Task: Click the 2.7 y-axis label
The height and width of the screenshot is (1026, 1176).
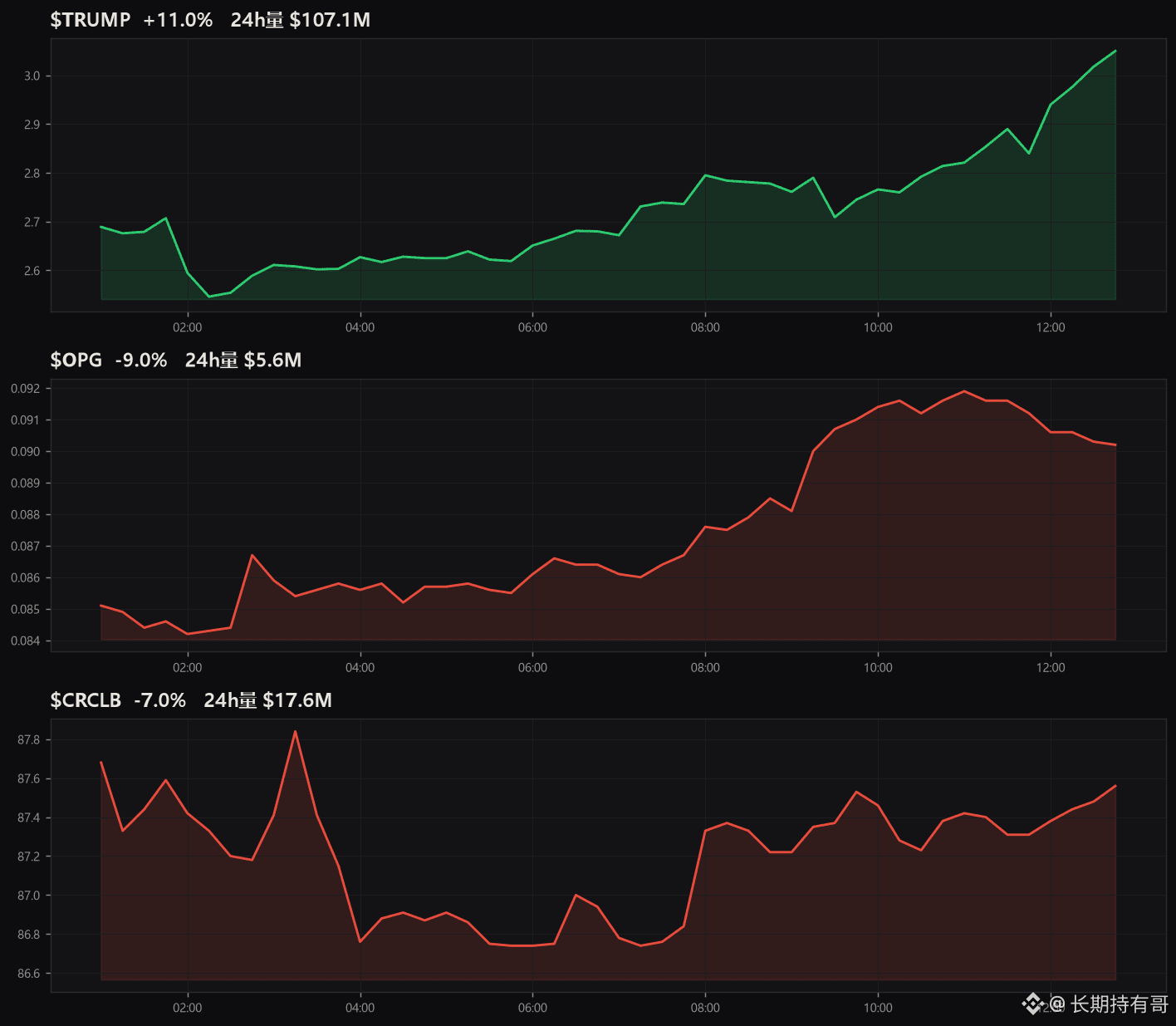Action: point(32,222)
